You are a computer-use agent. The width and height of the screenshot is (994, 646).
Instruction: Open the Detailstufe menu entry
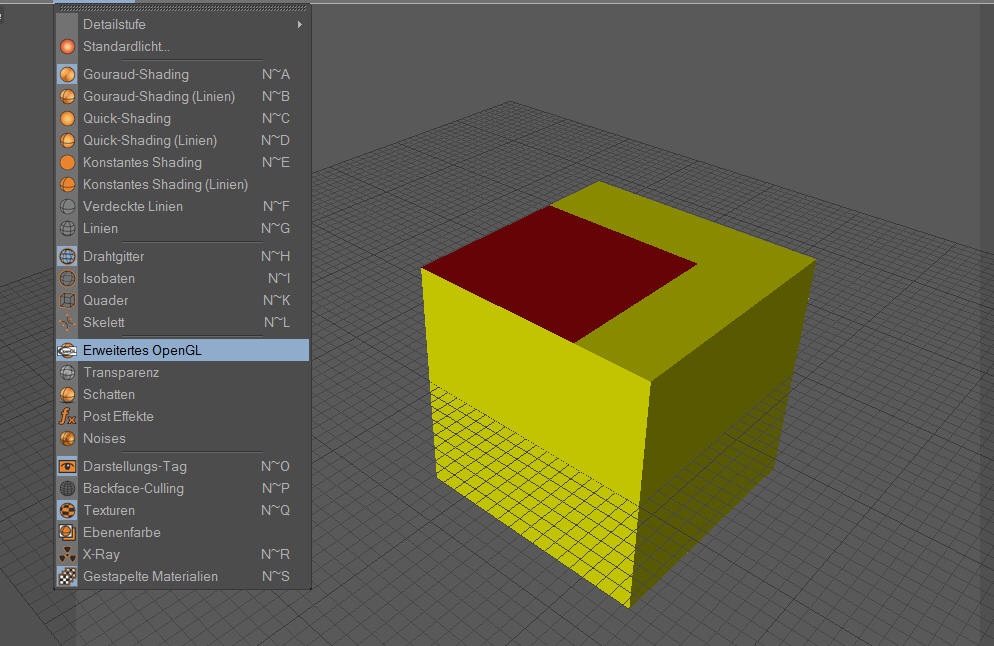pyautogui.click(x=183, y=25)
